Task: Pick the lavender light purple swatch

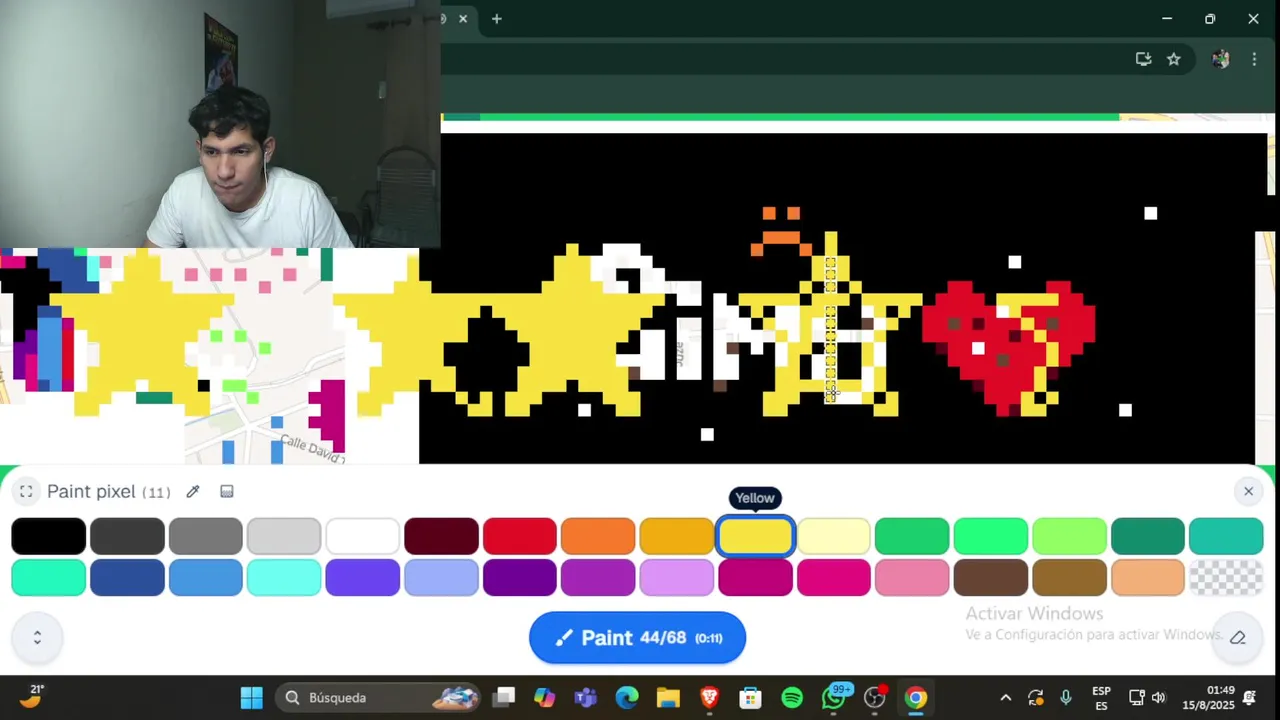Action: pos(676,578)
